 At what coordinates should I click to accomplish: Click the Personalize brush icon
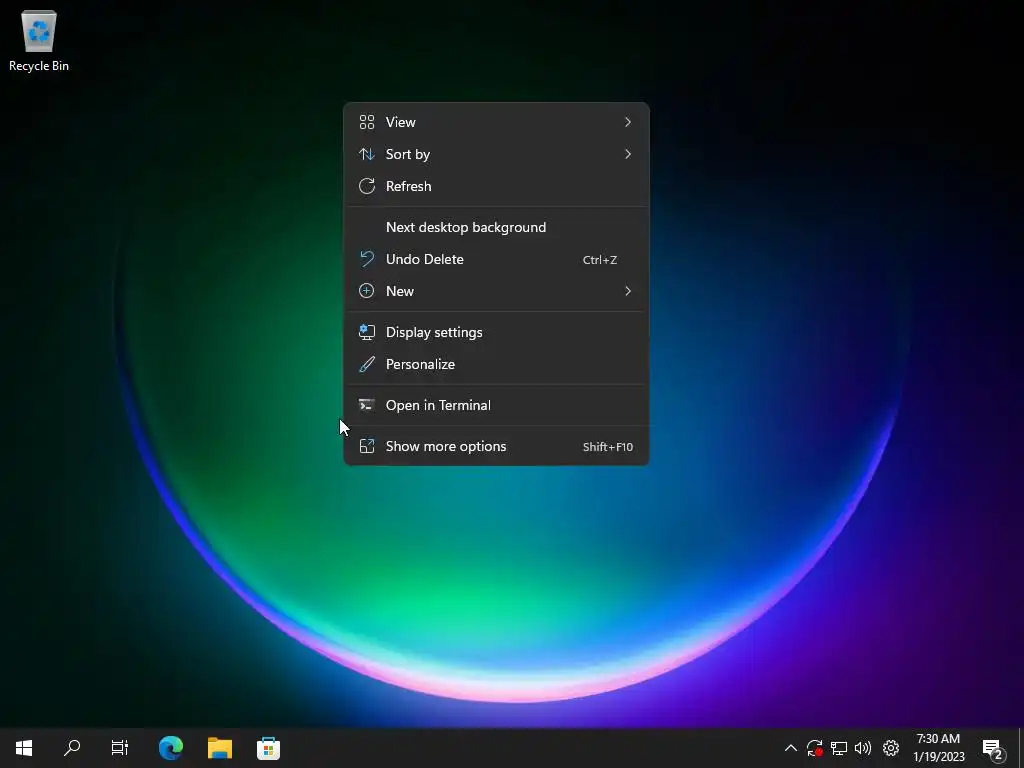(367, 364)
